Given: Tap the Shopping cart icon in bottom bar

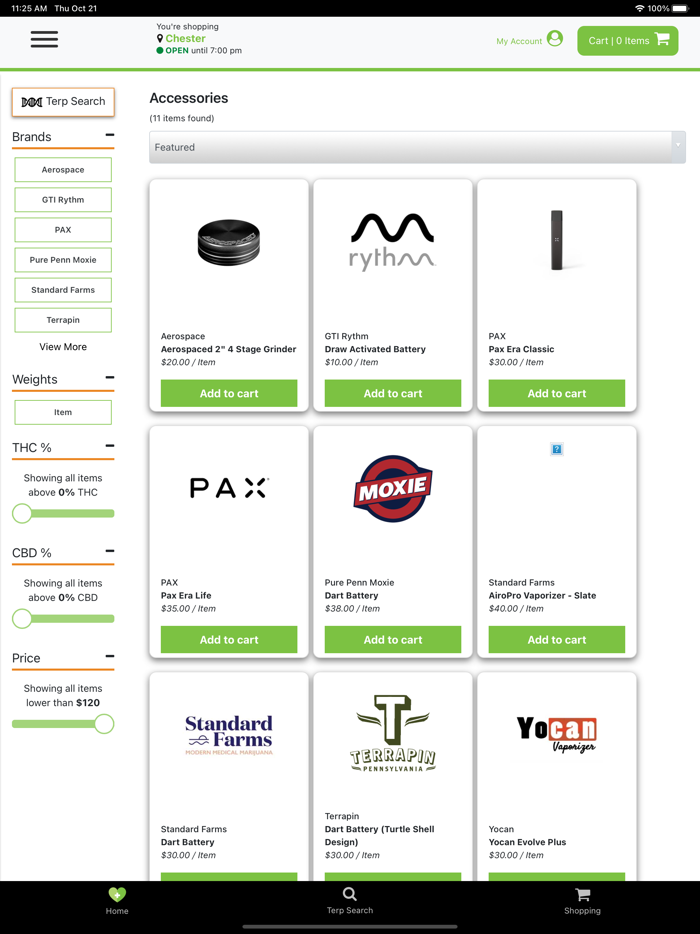Looking at the screenshot, I should 583,895.
